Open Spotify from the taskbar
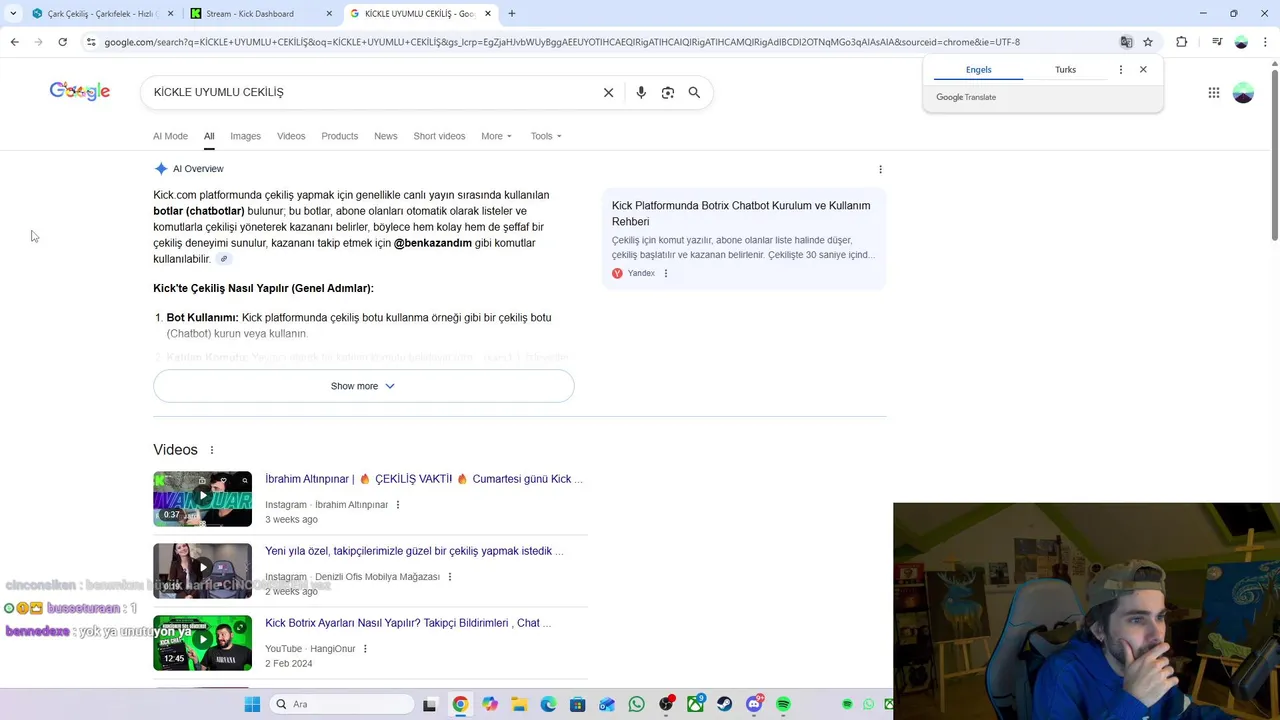Image resolution: width=1280 pixels, height=720 pixels. tap(783, 704)
